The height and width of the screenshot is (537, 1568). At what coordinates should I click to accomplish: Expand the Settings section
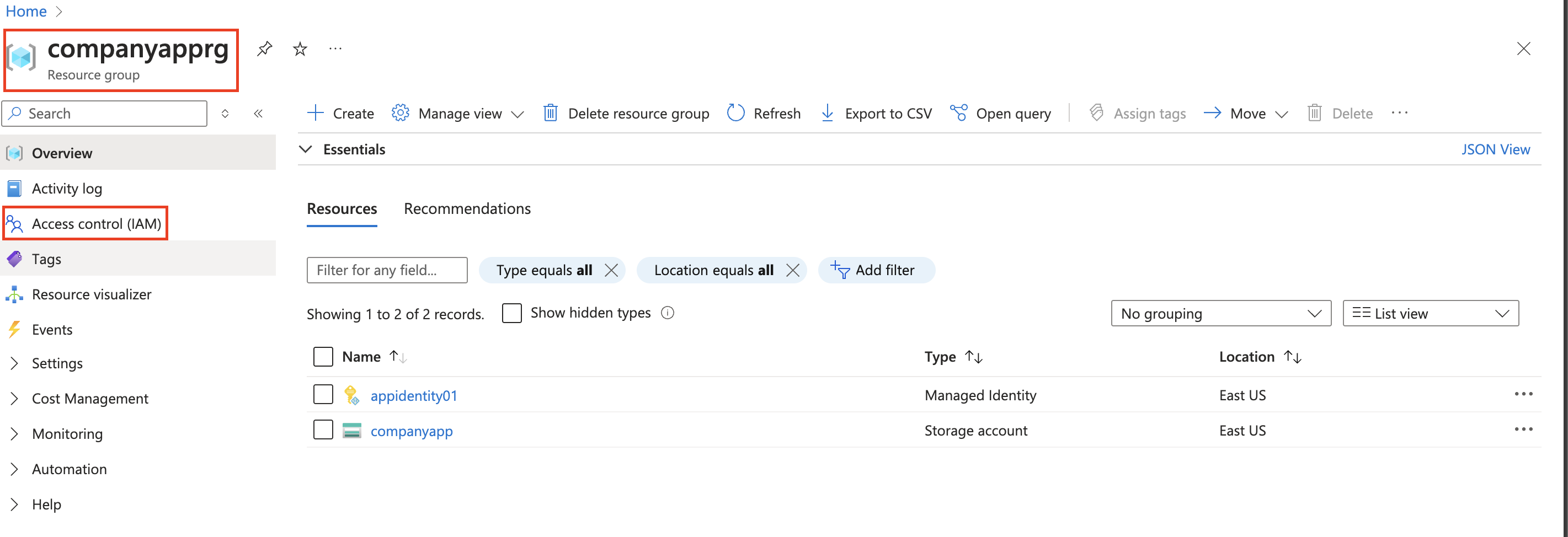137,364
